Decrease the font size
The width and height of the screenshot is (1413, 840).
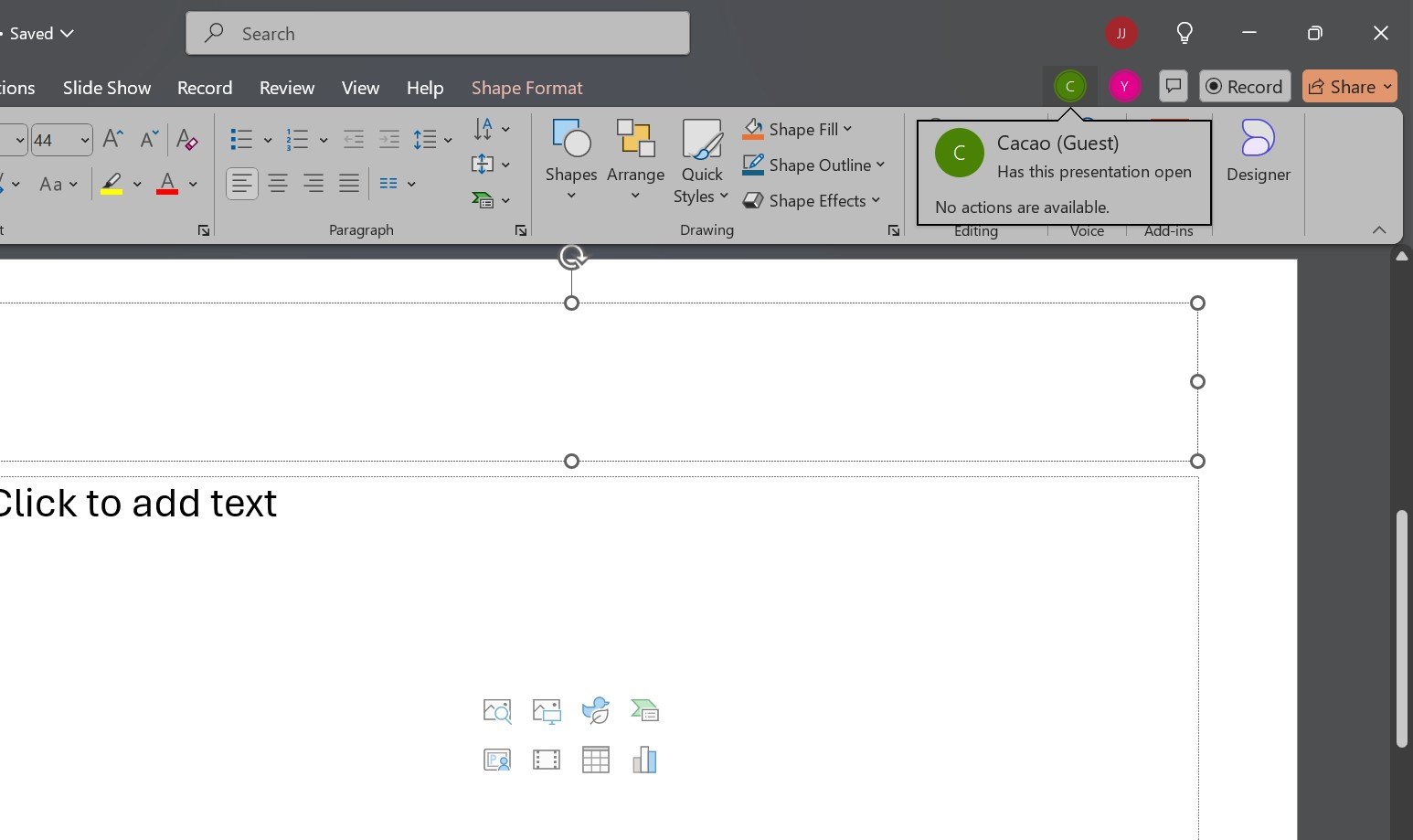coord(149,139)
